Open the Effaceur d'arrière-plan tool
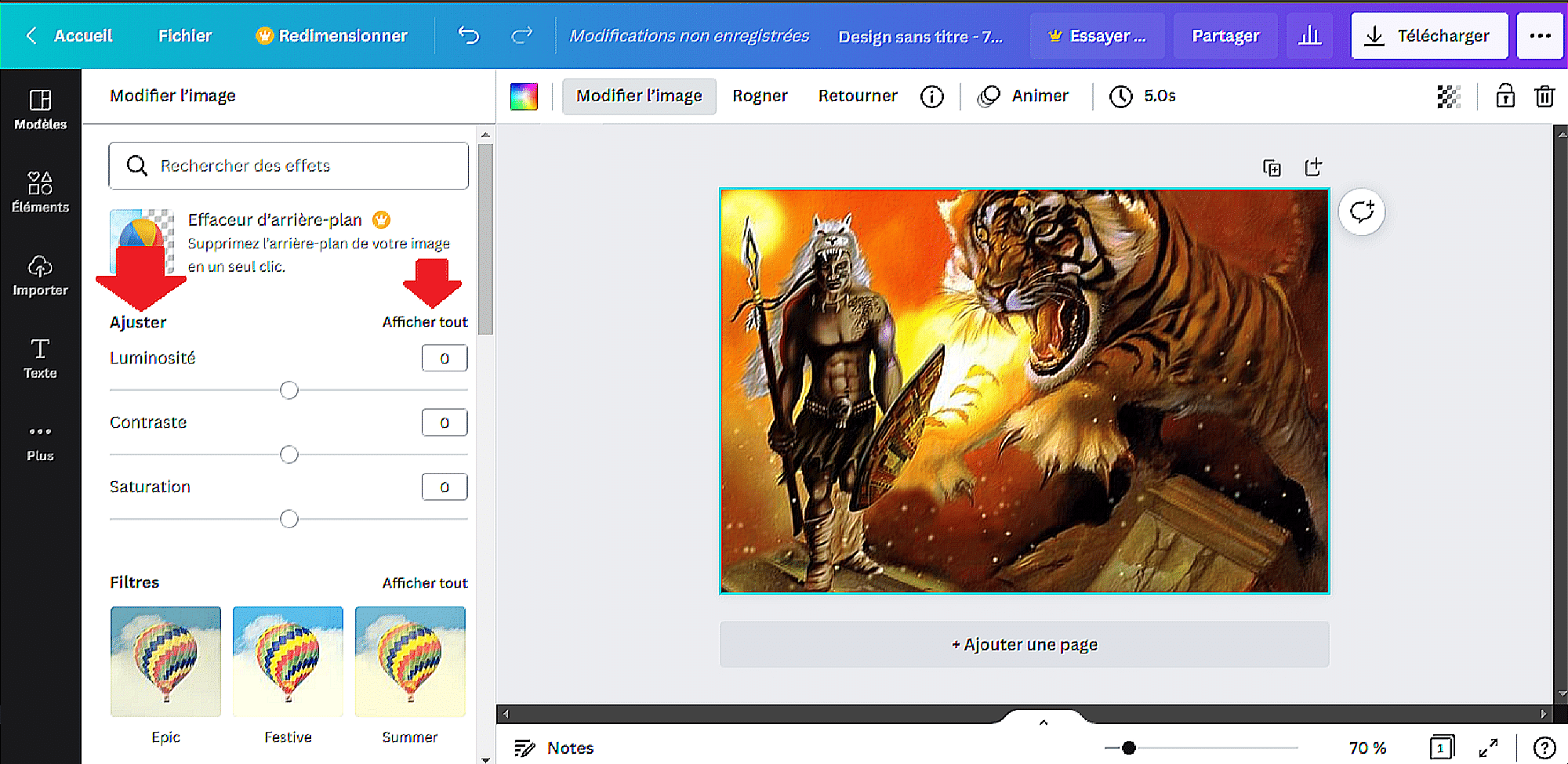The image size is (1568, 764). click(287, 242)
